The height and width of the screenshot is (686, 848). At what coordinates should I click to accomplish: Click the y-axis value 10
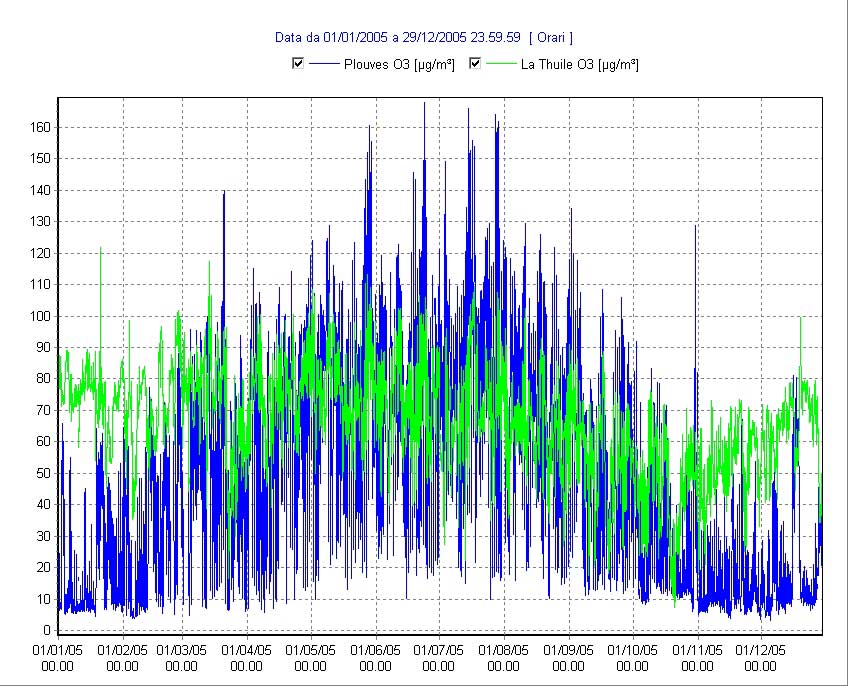(x=43, y=599)
